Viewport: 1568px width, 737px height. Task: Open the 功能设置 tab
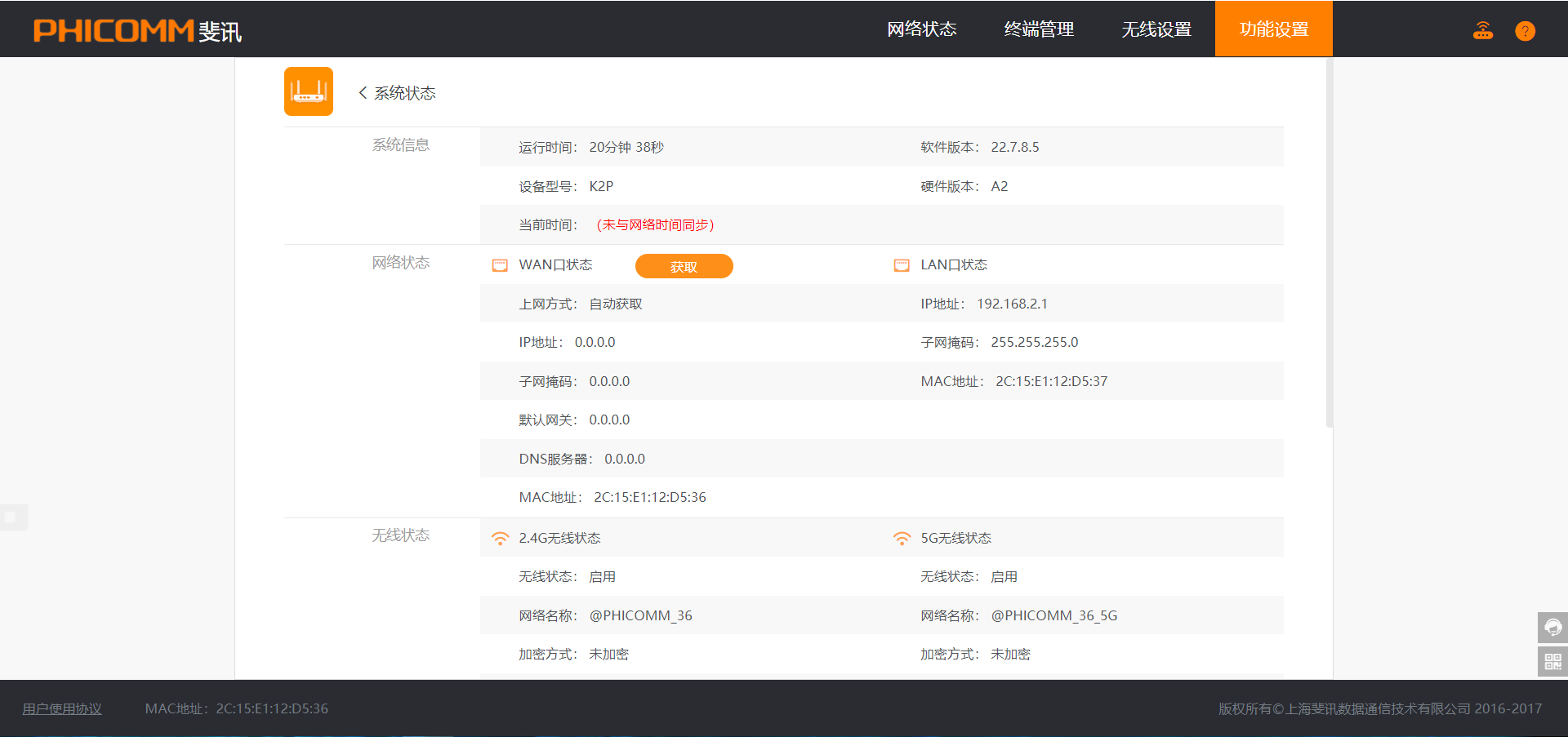(x=1274, y=29)
